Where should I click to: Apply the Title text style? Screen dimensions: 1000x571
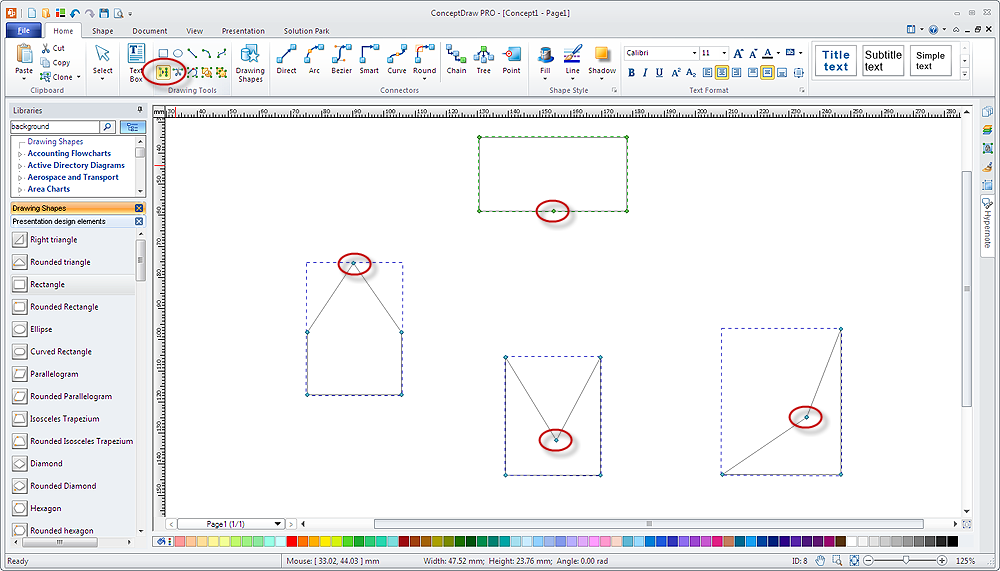tap(835, 61)
